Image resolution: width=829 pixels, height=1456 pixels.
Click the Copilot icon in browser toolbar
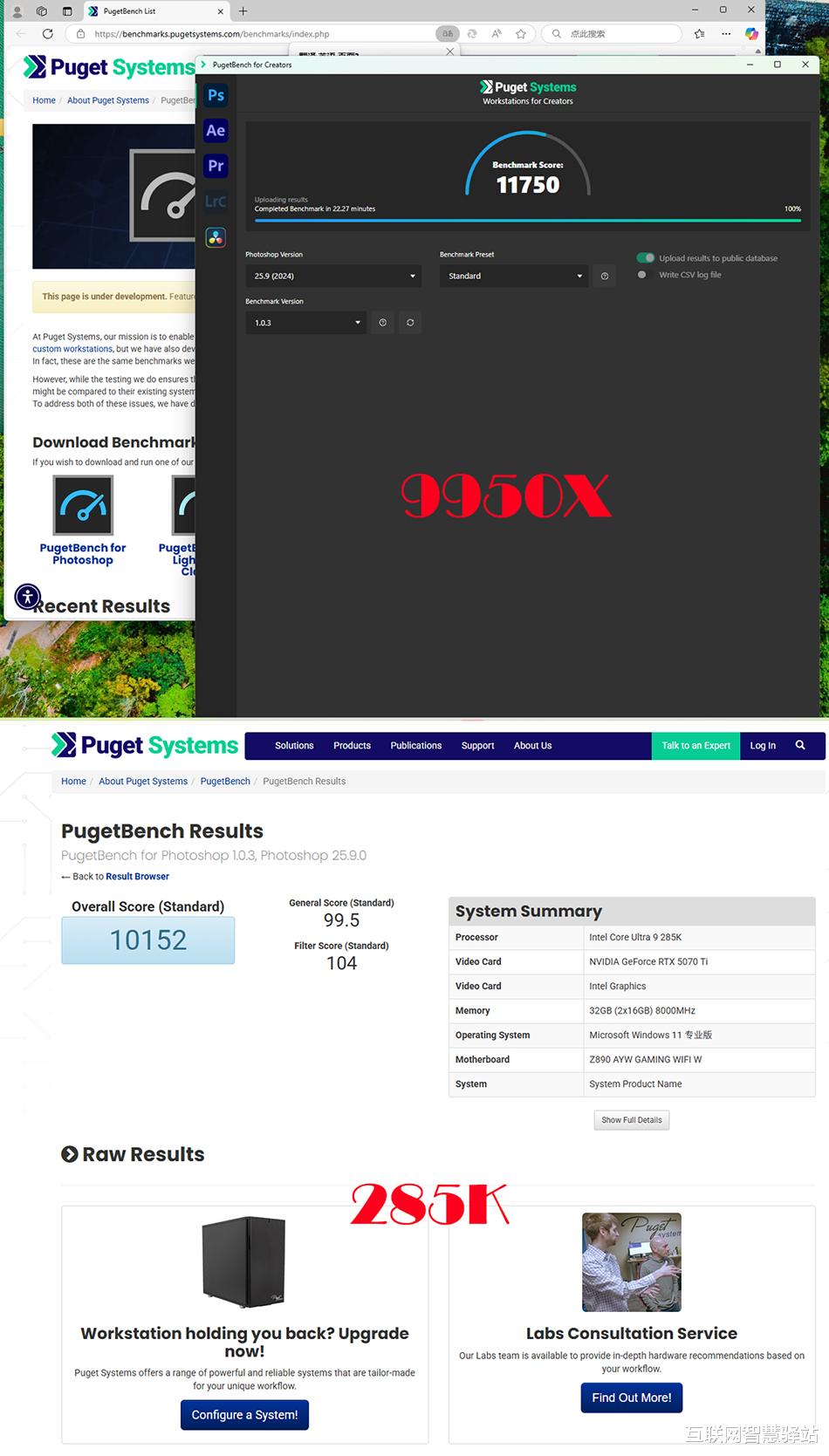point(751,34)
